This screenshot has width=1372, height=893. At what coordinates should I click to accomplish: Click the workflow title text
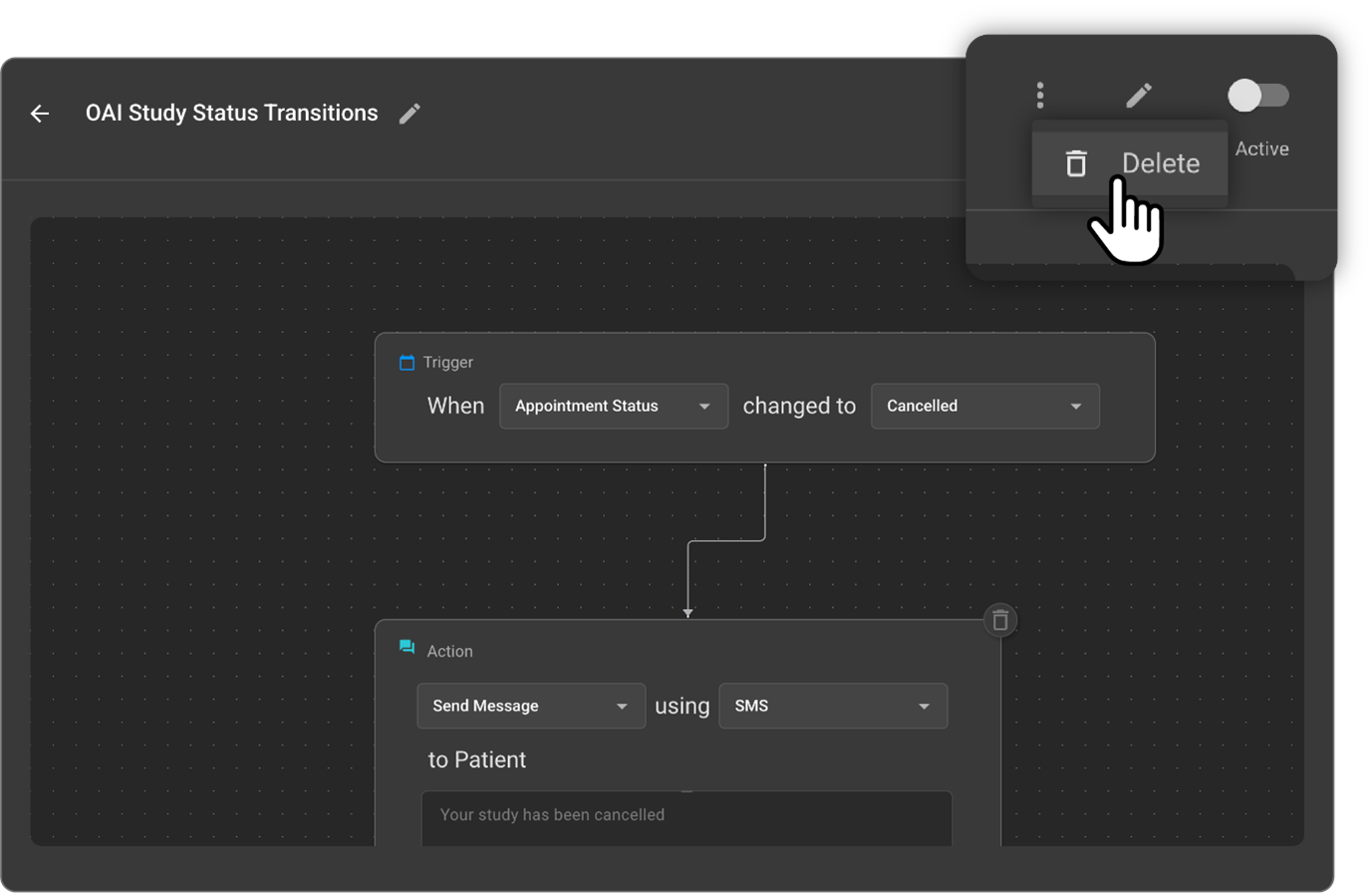tap(231, 114)
